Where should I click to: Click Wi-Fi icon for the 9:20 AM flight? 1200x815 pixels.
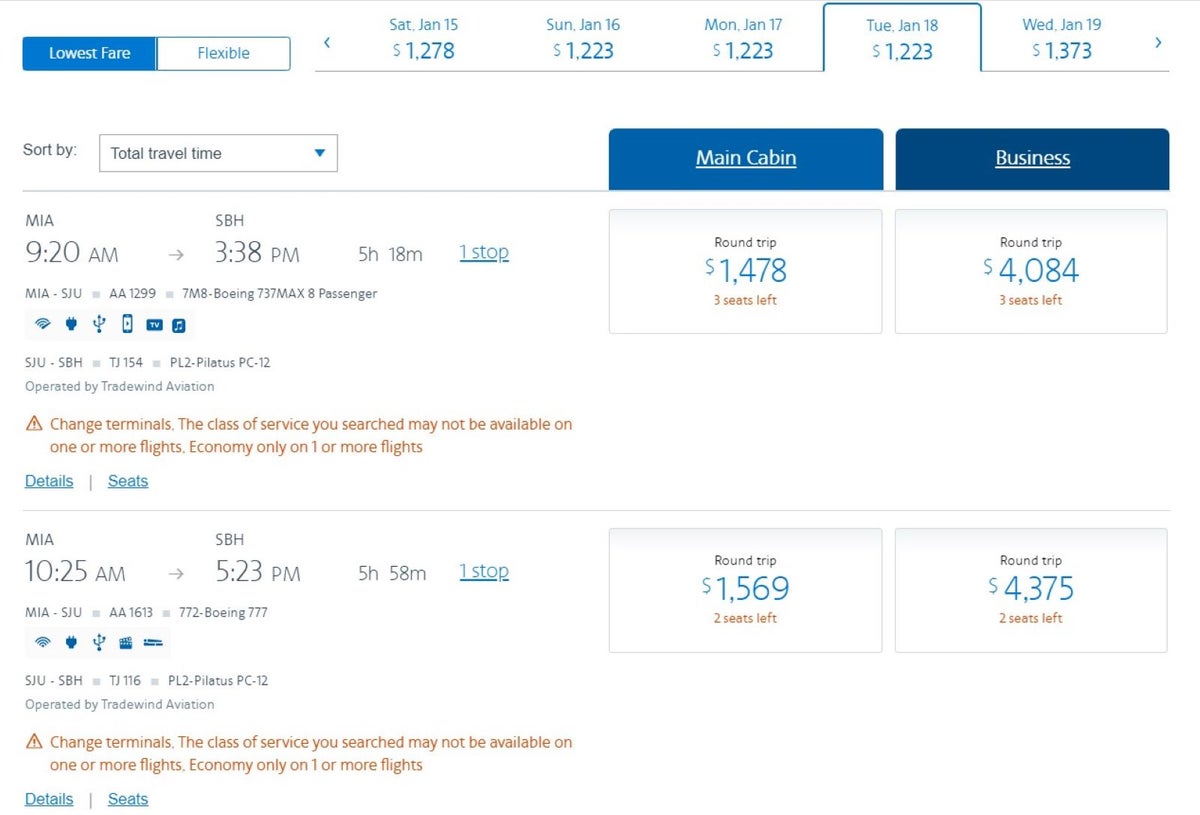pos(43,324)
